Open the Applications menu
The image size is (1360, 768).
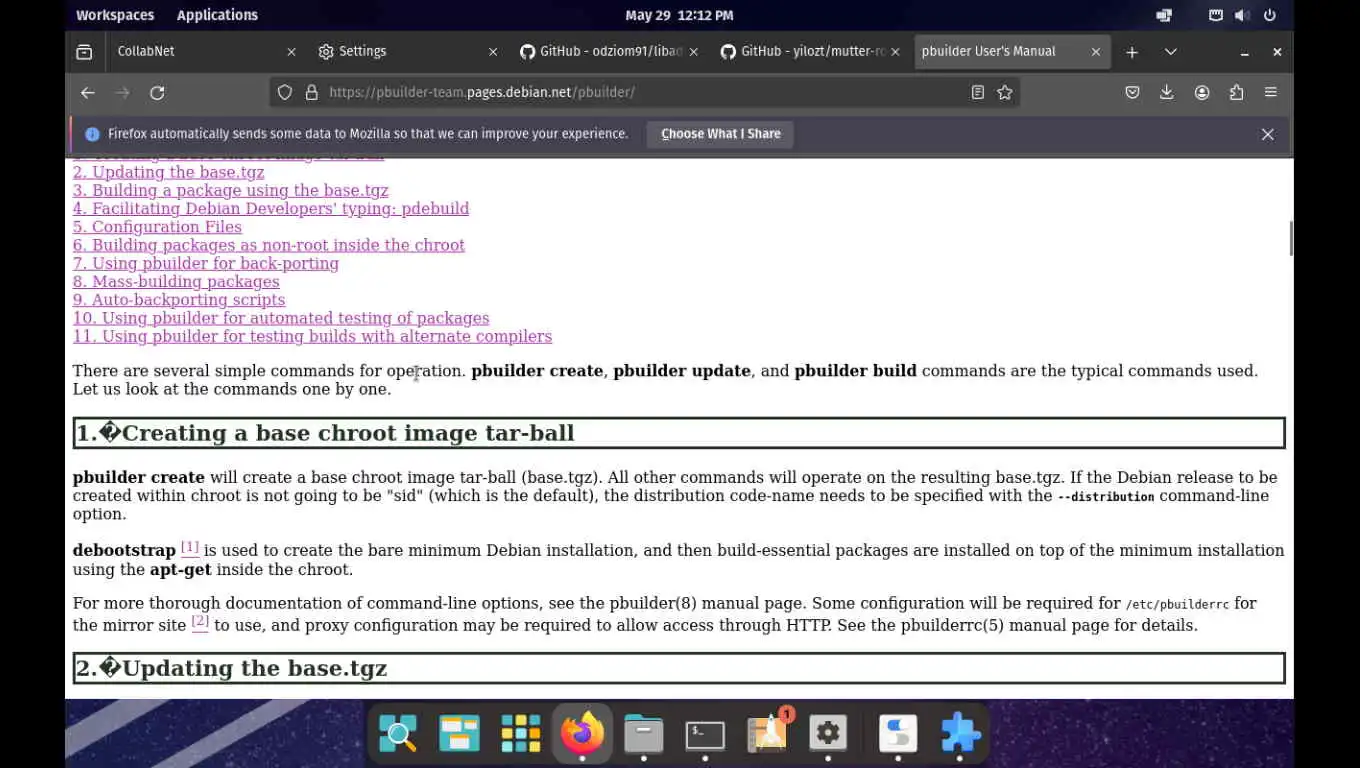[x=217, y=15]
